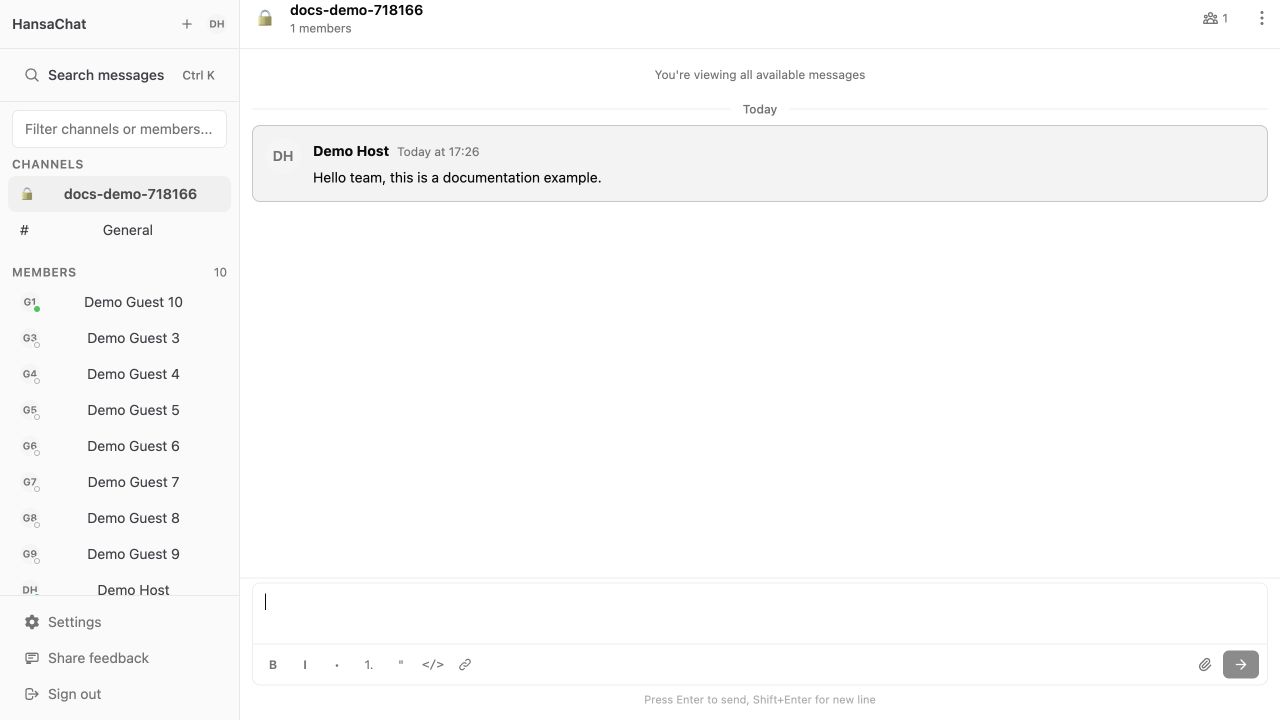Open the members count icon in header
1280x720 pixels.
click(x=1215, y=18)
